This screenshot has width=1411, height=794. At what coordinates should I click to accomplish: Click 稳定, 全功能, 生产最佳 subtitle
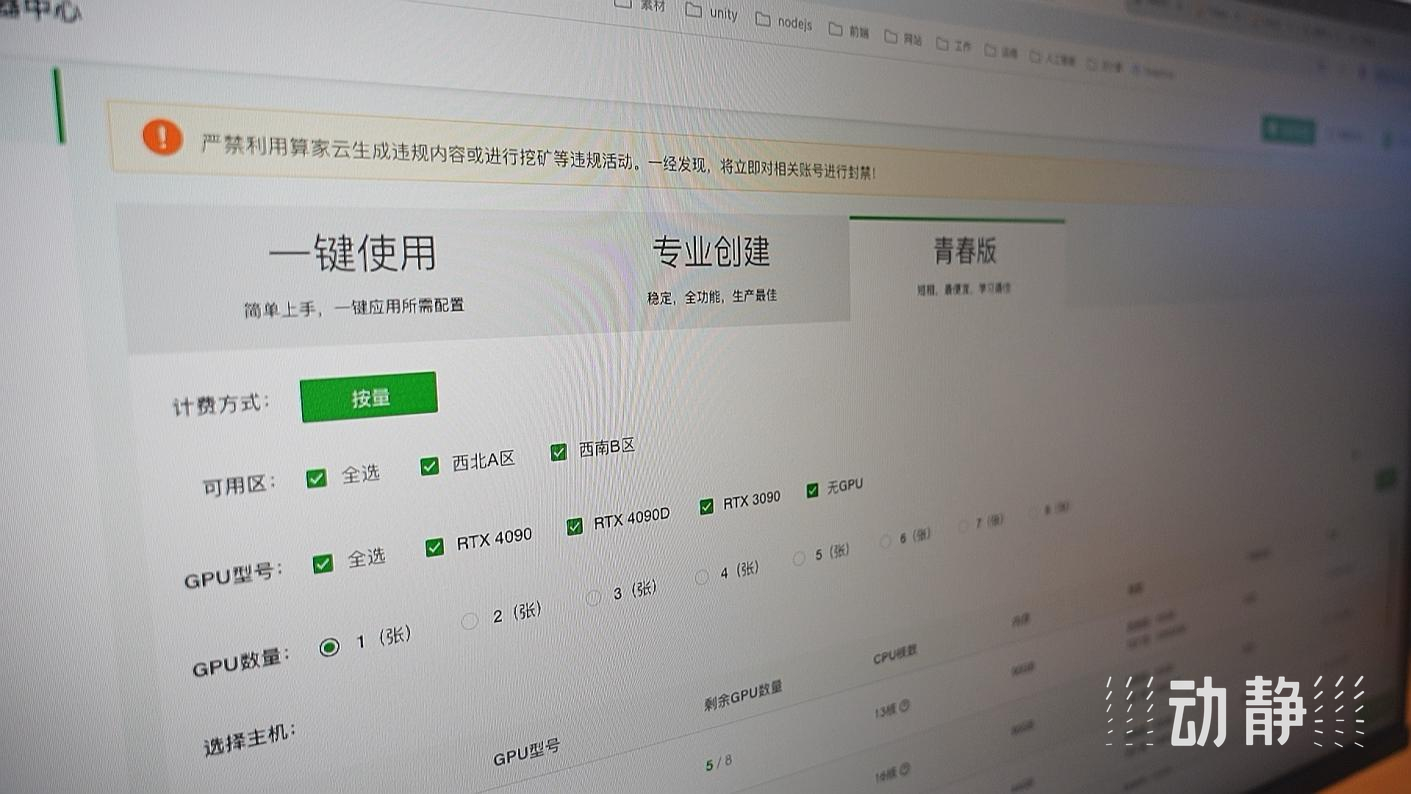(x=712, y=296)
